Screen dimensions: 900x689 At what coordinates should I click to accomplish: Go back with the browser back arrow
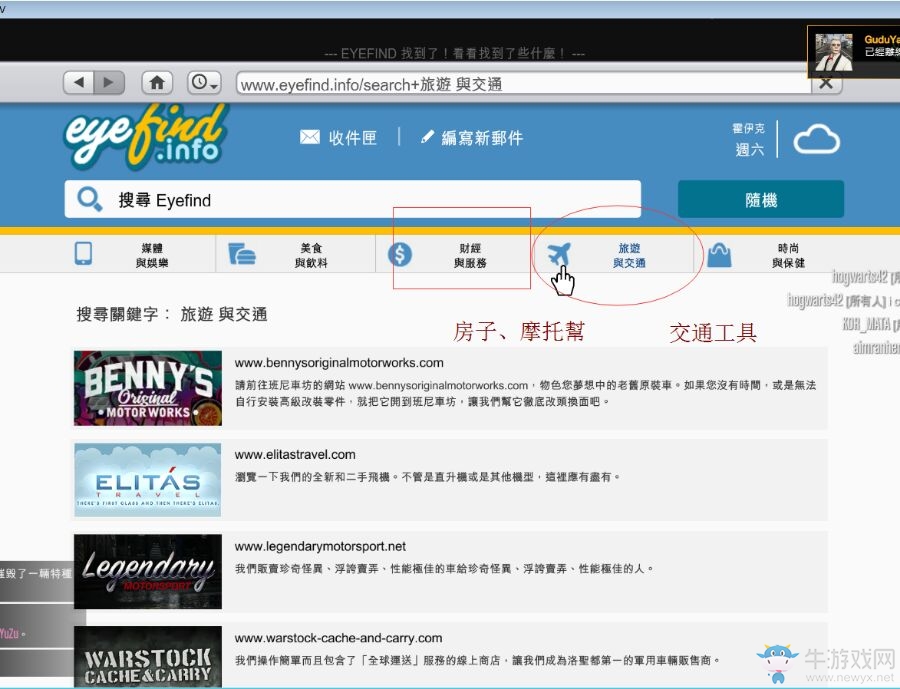coord(80,83)
